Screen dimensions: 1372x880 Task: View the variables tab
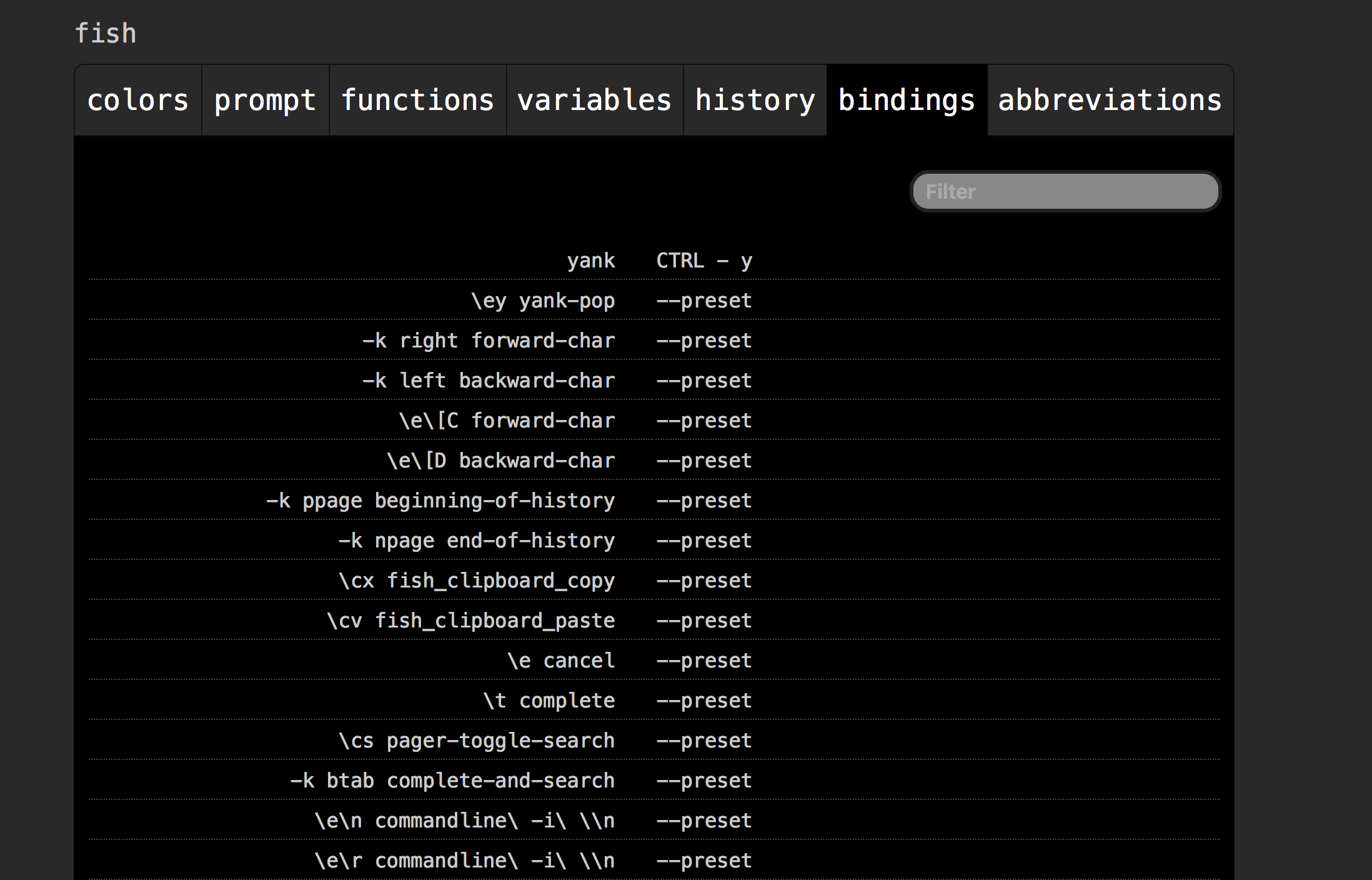(594, 100)
